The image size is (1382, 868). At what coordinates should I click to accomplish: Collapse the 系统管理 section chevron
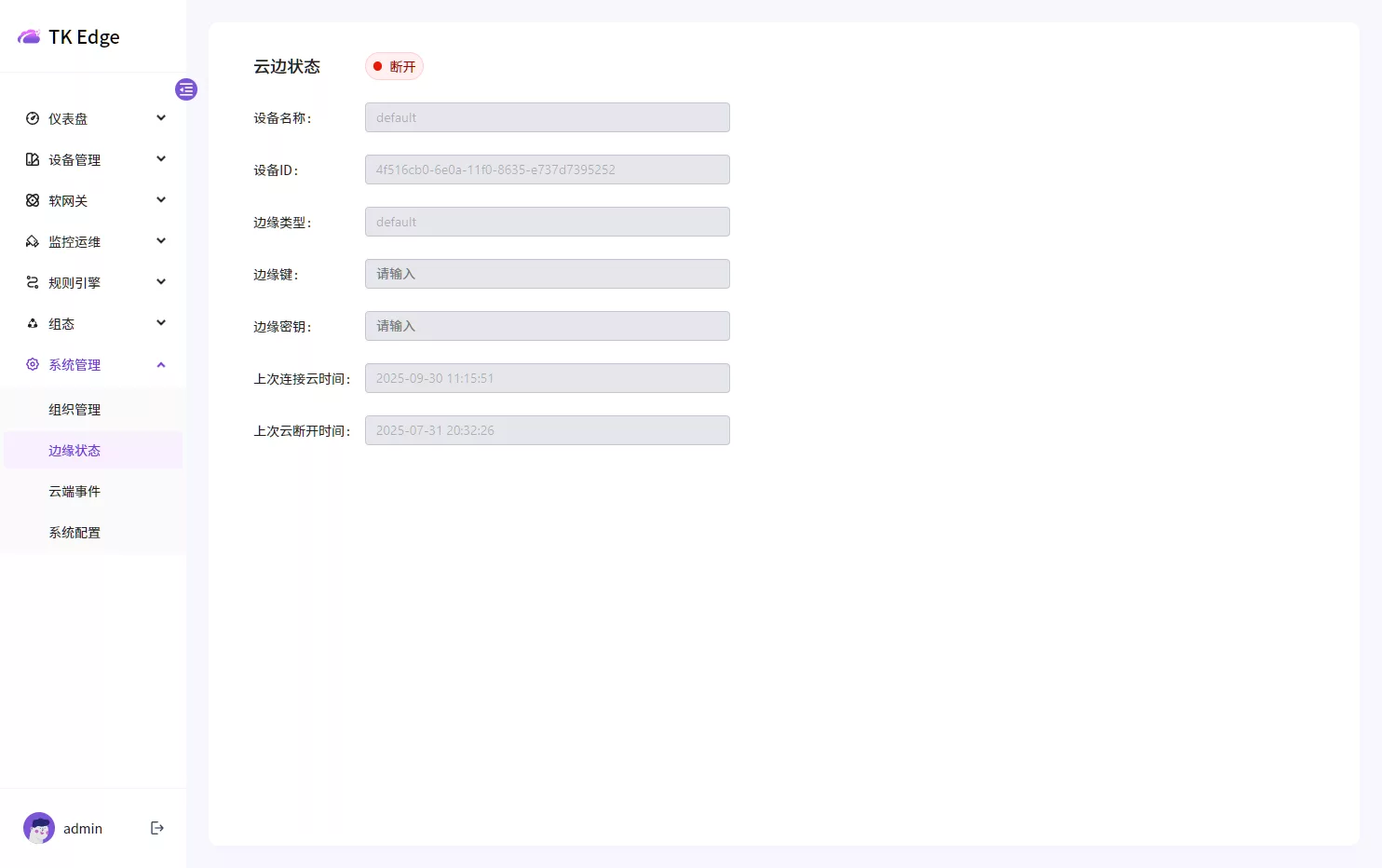pyautogui.click(x=160, y=364)
